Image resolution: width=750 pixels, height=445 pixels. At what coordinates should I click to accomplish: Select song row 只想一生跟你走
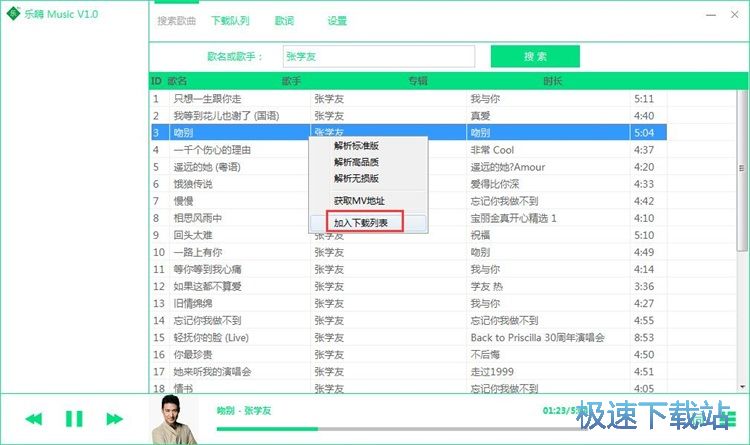click(409, 99)
